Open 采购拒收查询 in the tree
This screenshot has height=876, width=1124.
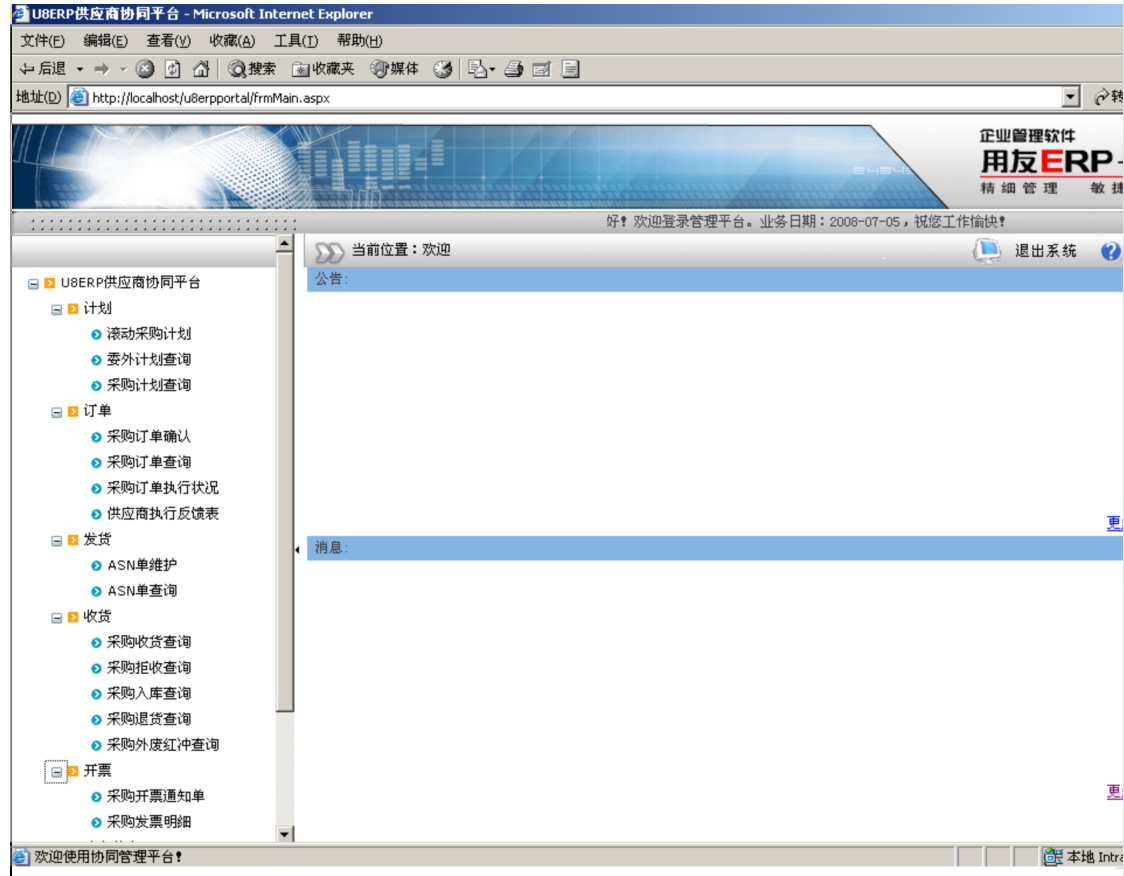[x=148, y=668]
